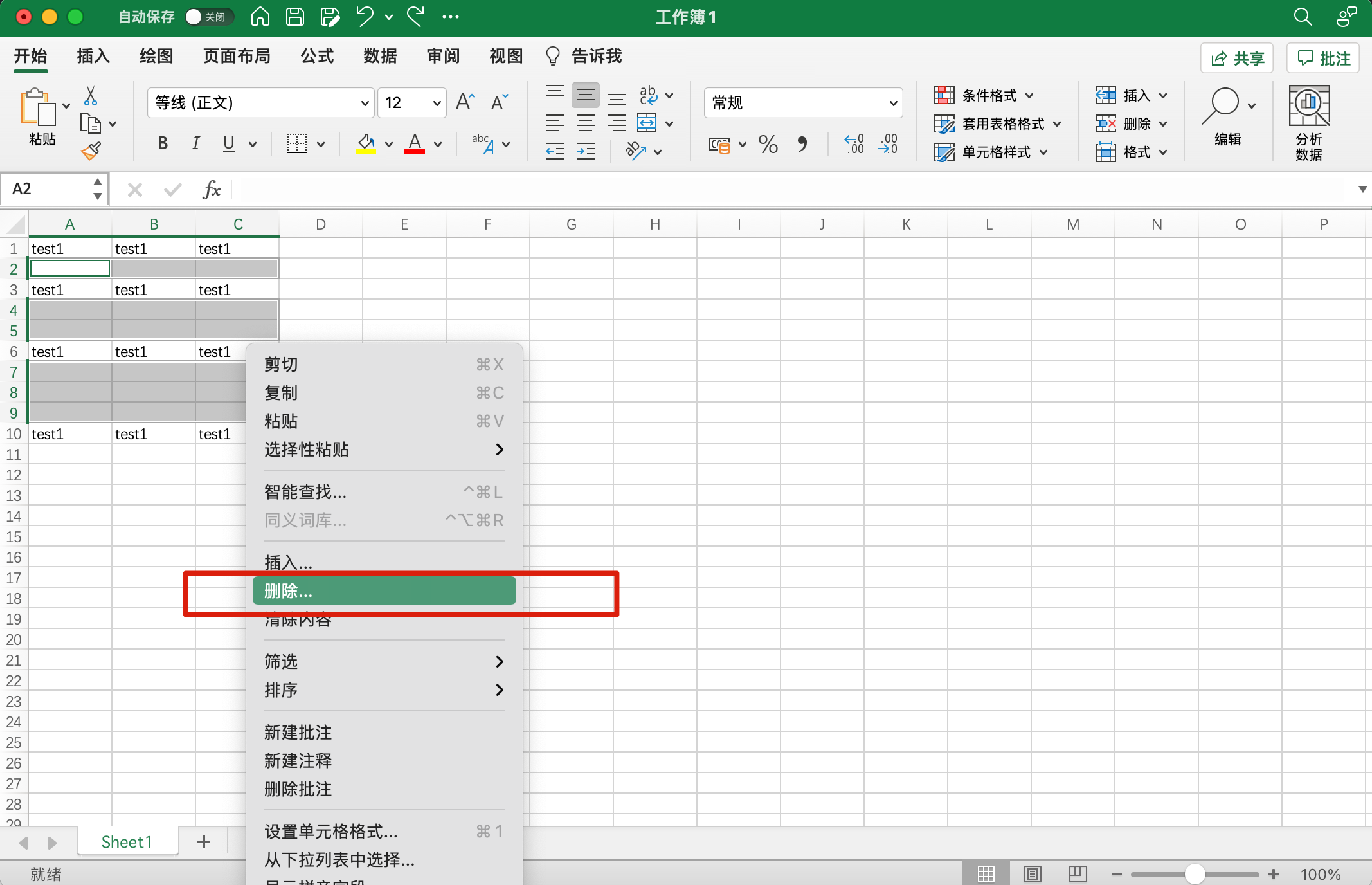
Task: Click the Comments button
Action: click(x=1323, y=59)
